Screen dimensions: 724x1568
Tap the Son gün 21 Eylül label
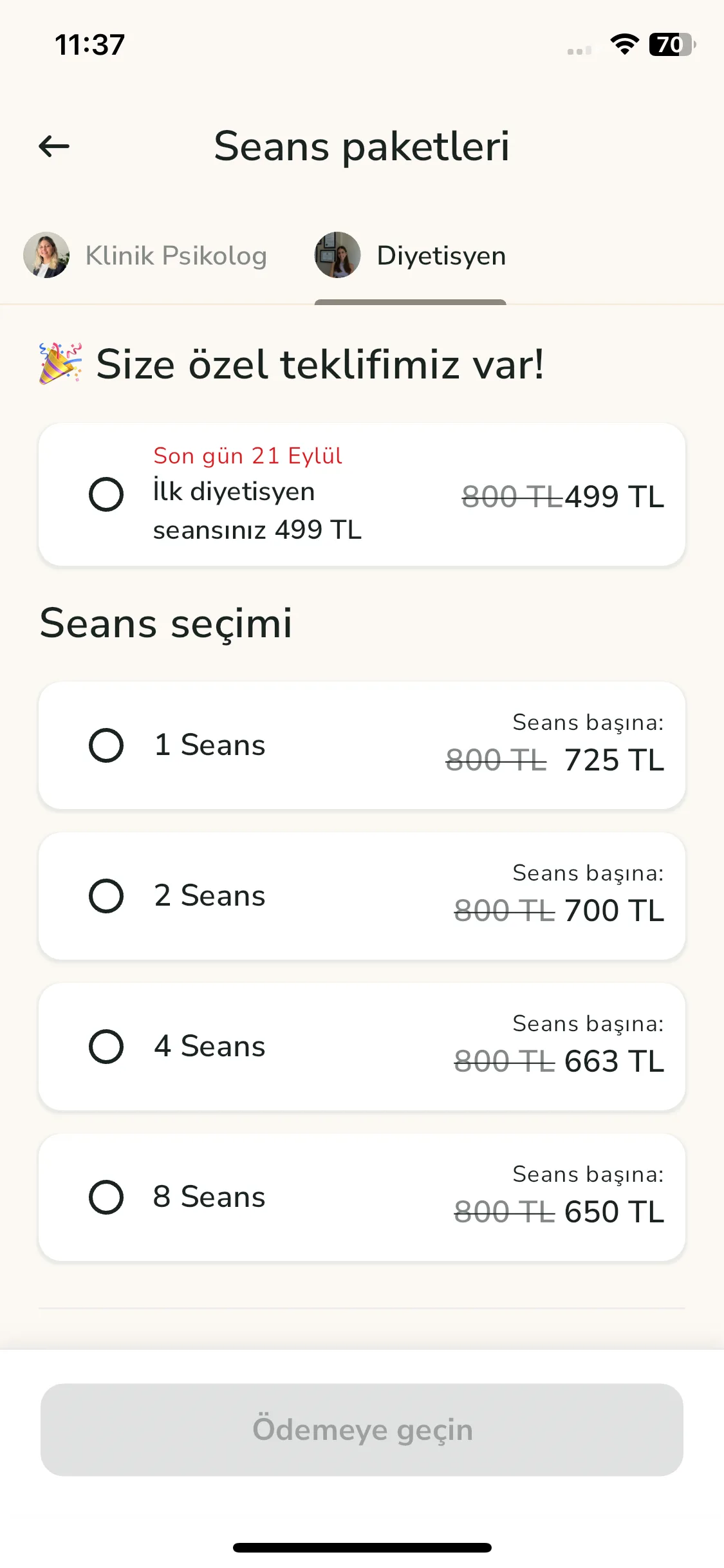coord(248,456)
